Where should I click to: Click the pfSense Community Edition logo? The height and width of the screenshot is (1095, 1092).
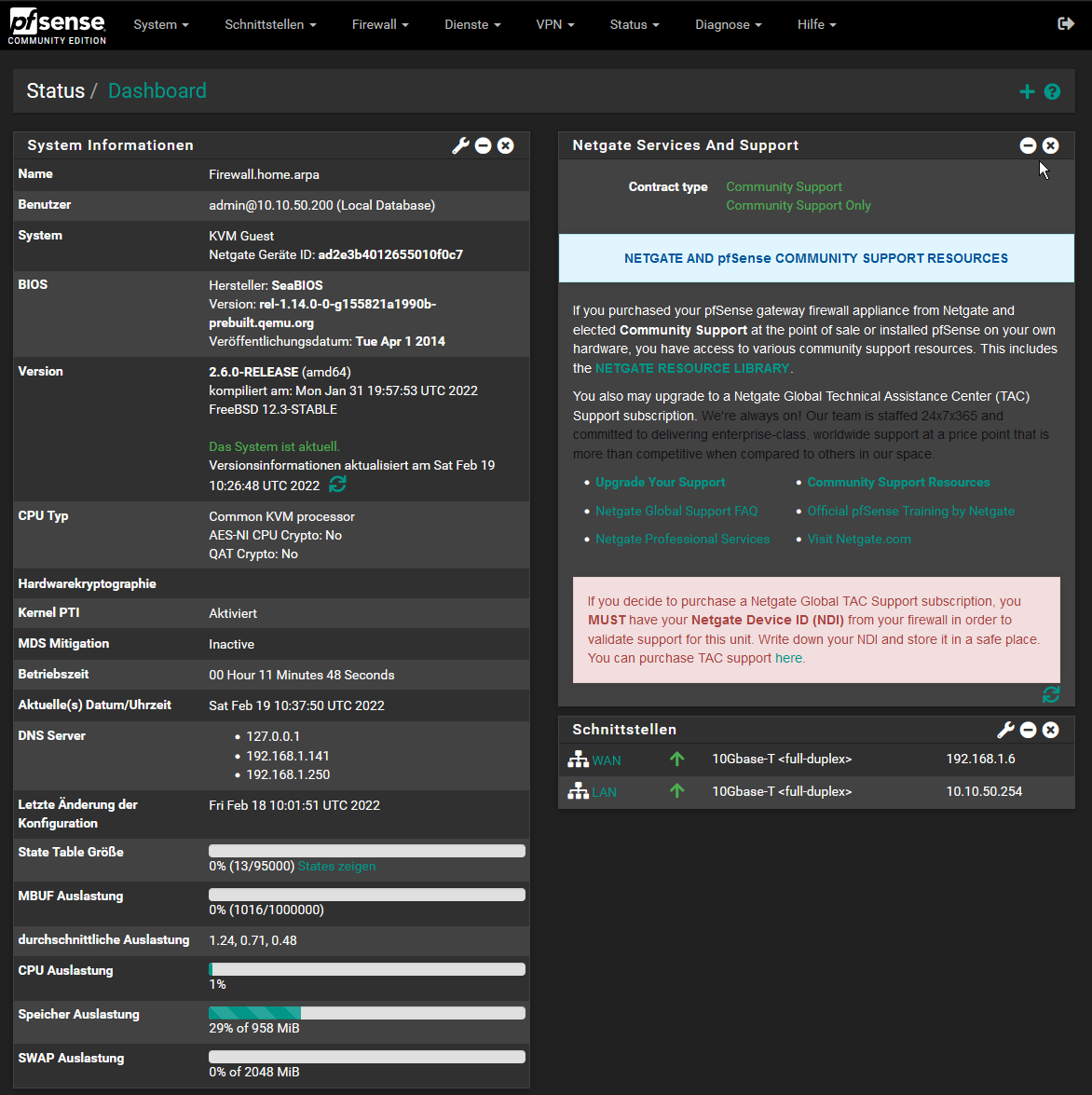(x=57, y=26)
